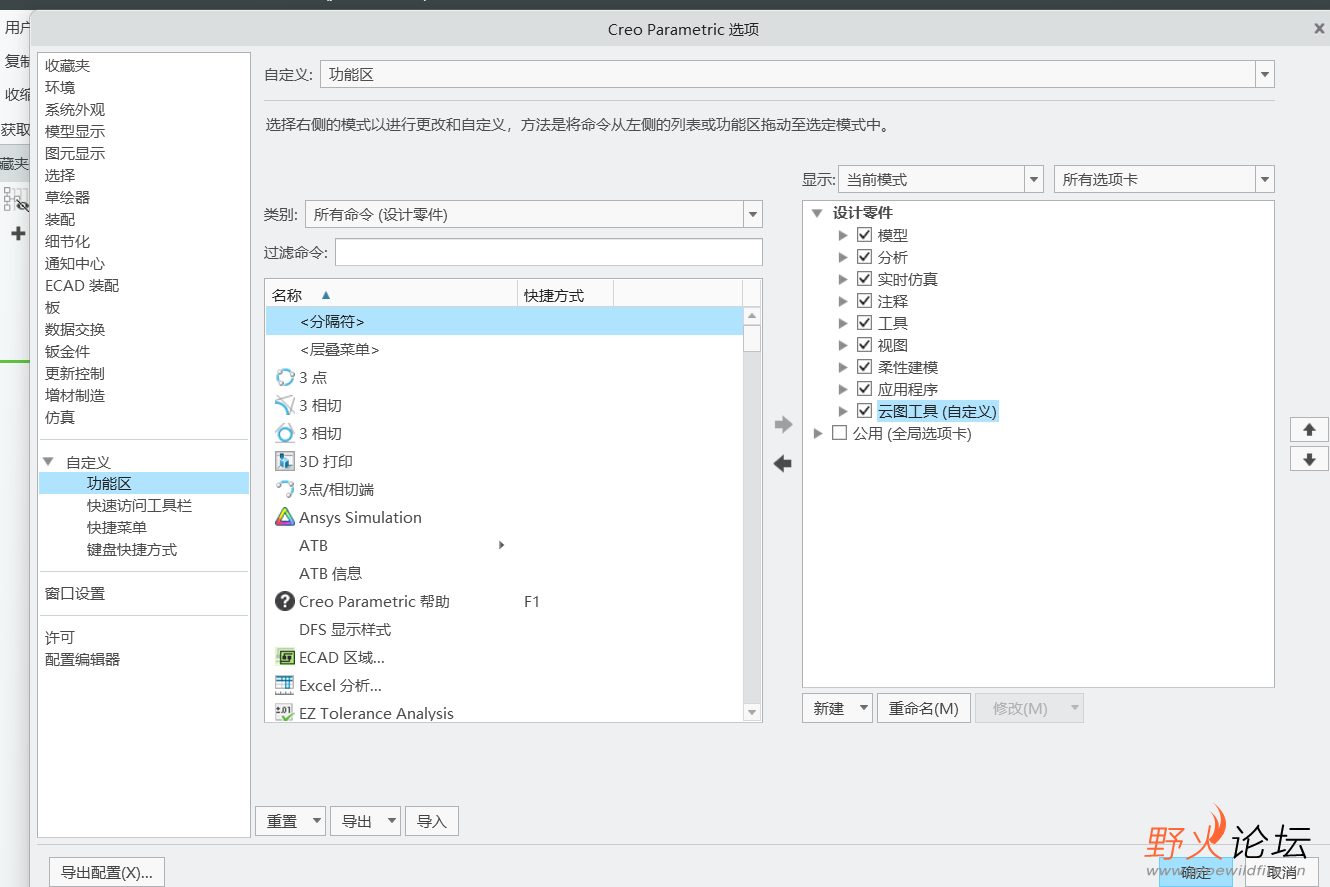
Task: Open the 所有选项卡 dropdown
Action: (x=1265, y=180)
